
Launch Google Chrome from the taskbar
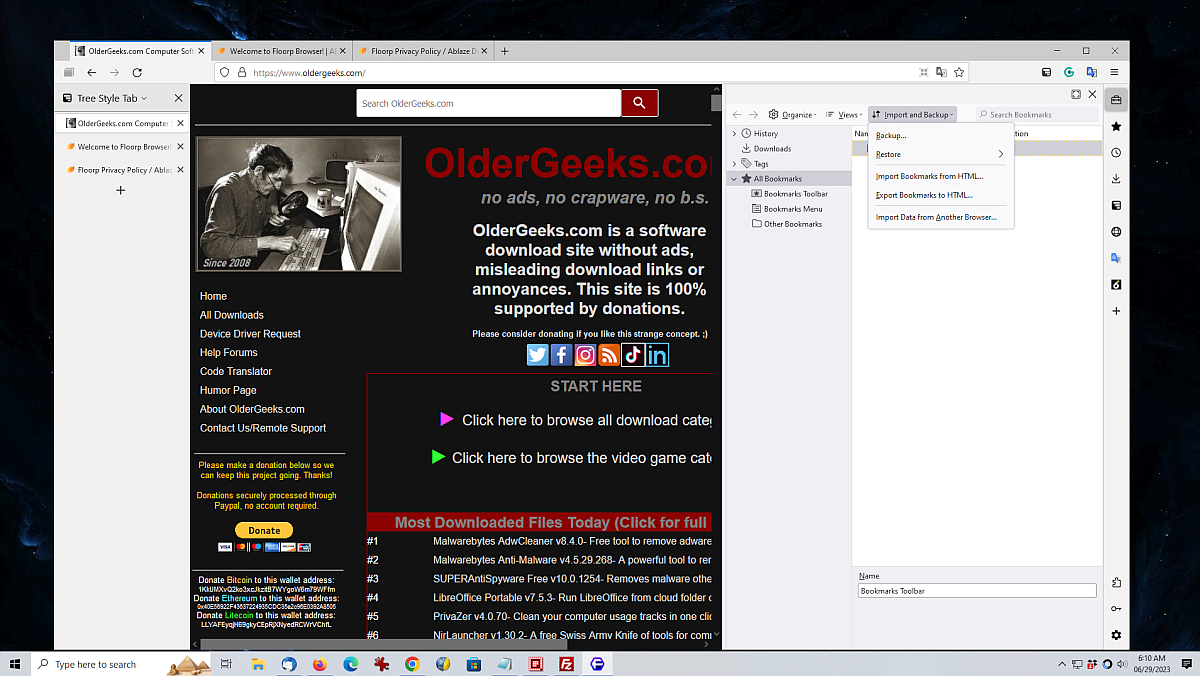tap(412, 664)
